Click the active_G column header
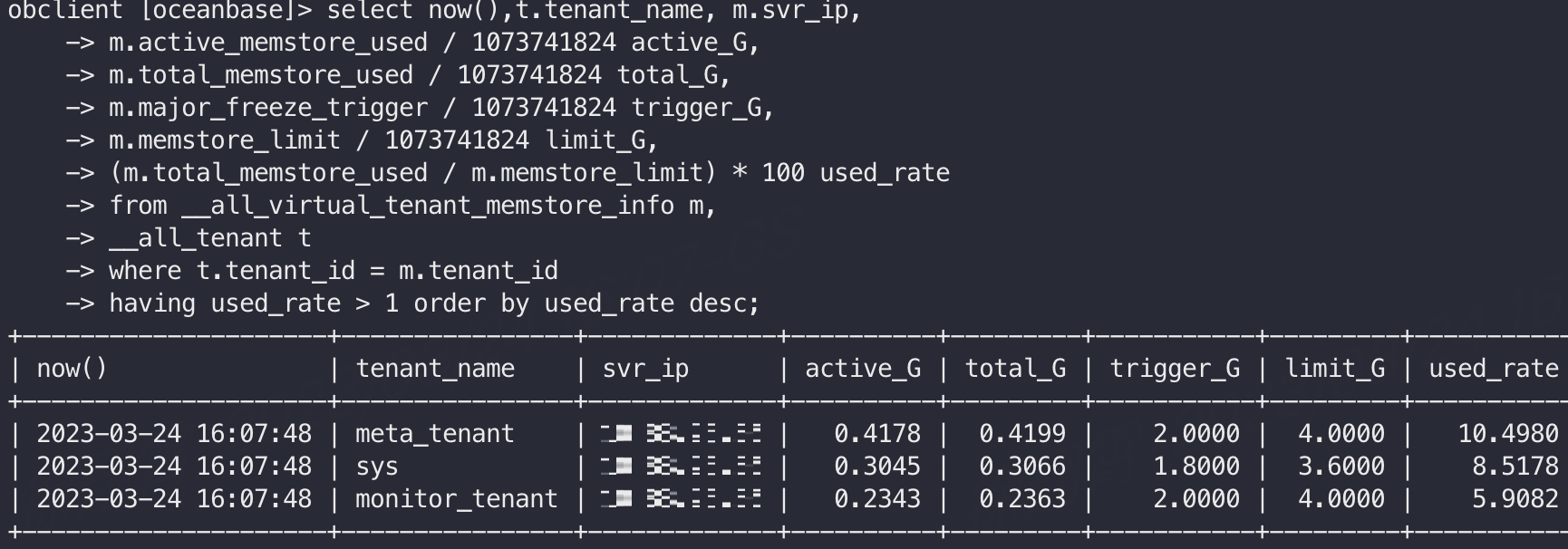1568x549 pixels. tap(863, 369)
